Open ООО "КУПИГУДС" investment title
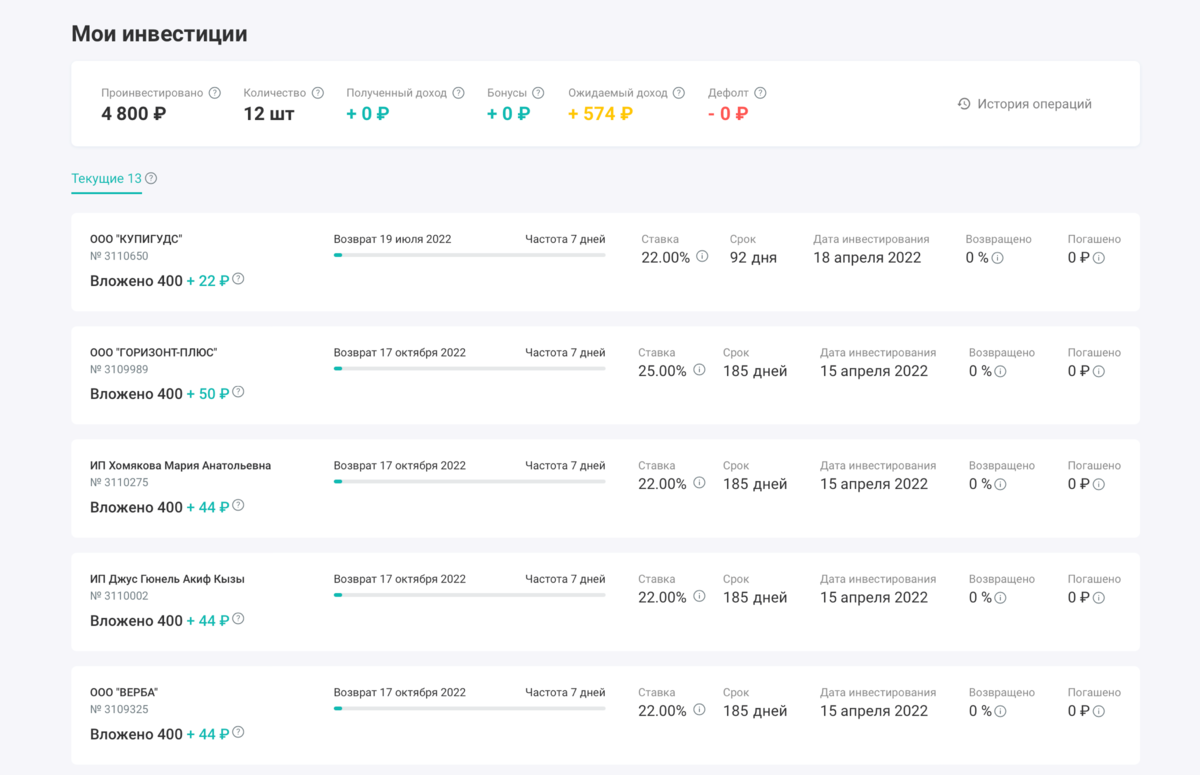The width and height of the screenshot is (1200, 775). (x=136, y=239)
